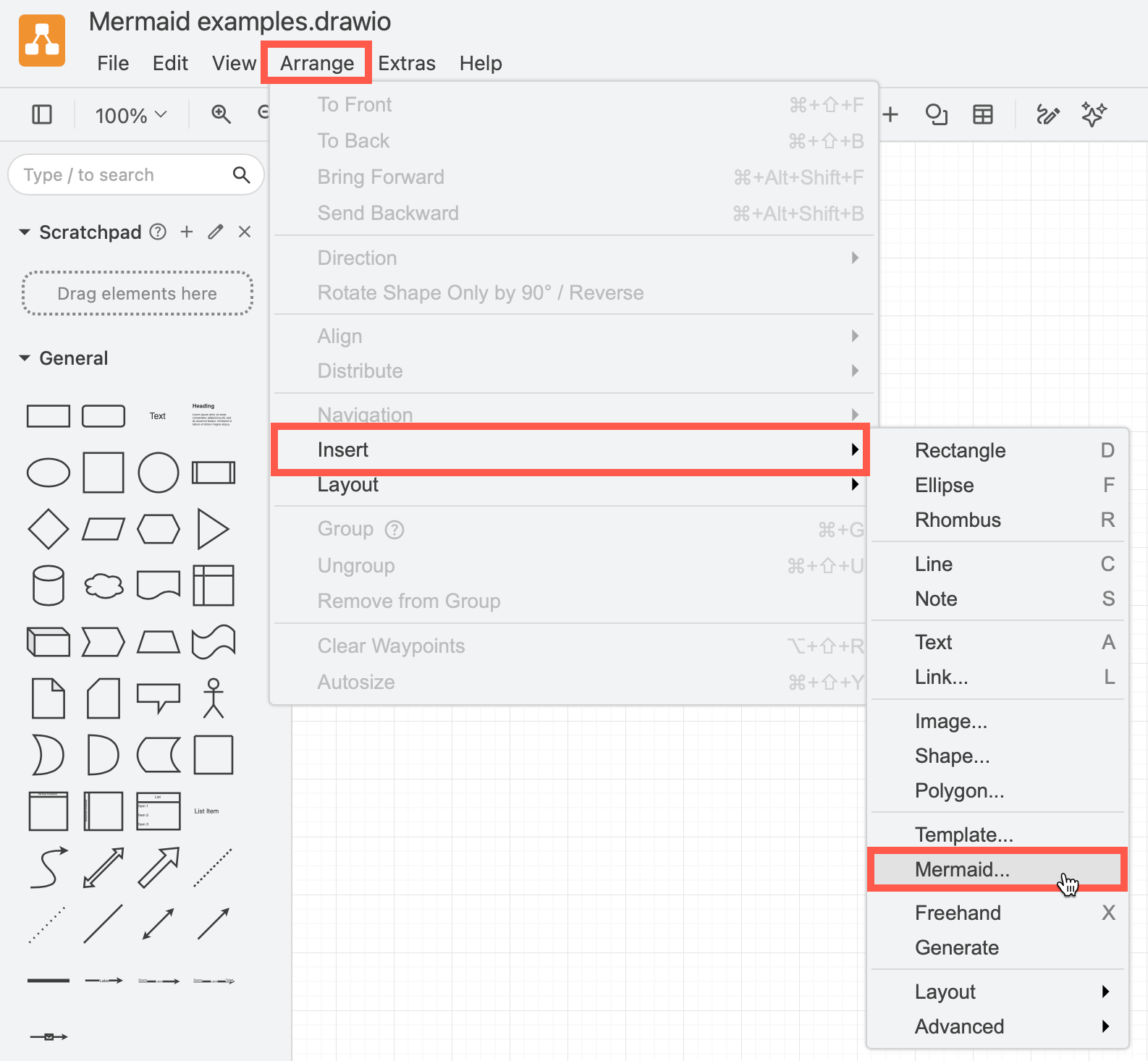The image size is (1148, 1061).
Task: Add a new scratchpad item with plus
Action: coord(187,232)
